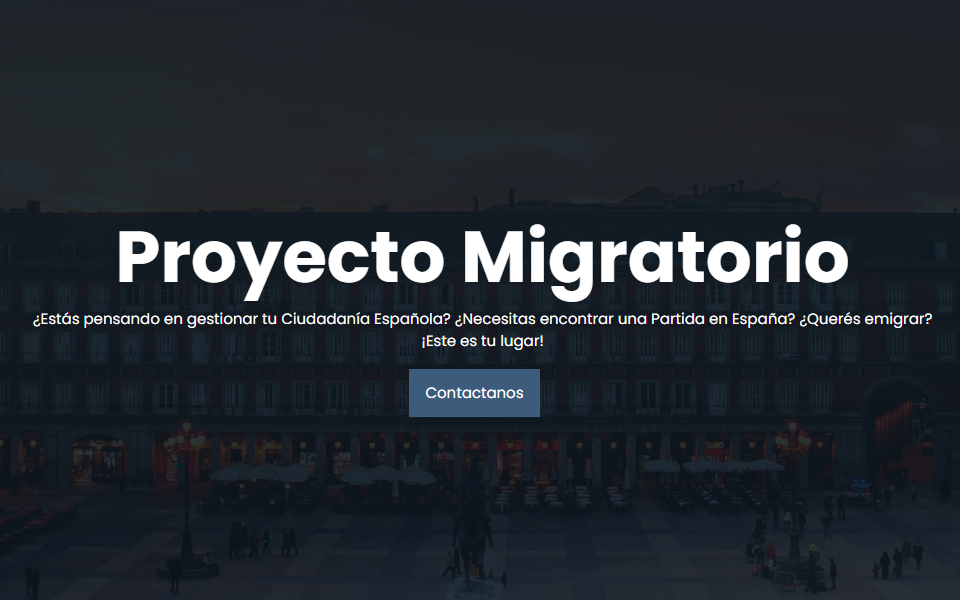Click the left ornate street lamp post
The width and height of the screenshot is (960, 600).
(185, 490)
